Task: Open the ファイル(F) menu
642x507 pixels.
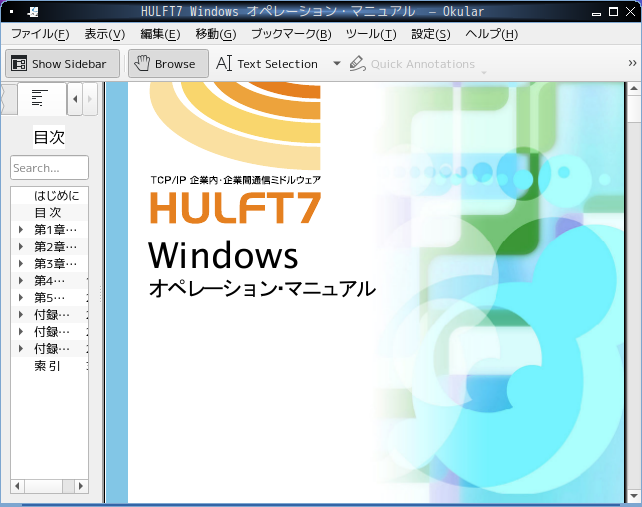Action: (40, 34)
